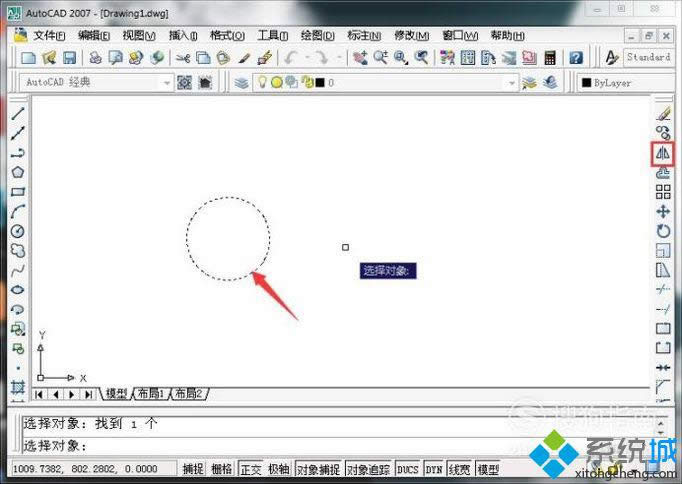Select the Spline tool
The image size is (682, 484).
pos(18,270)
